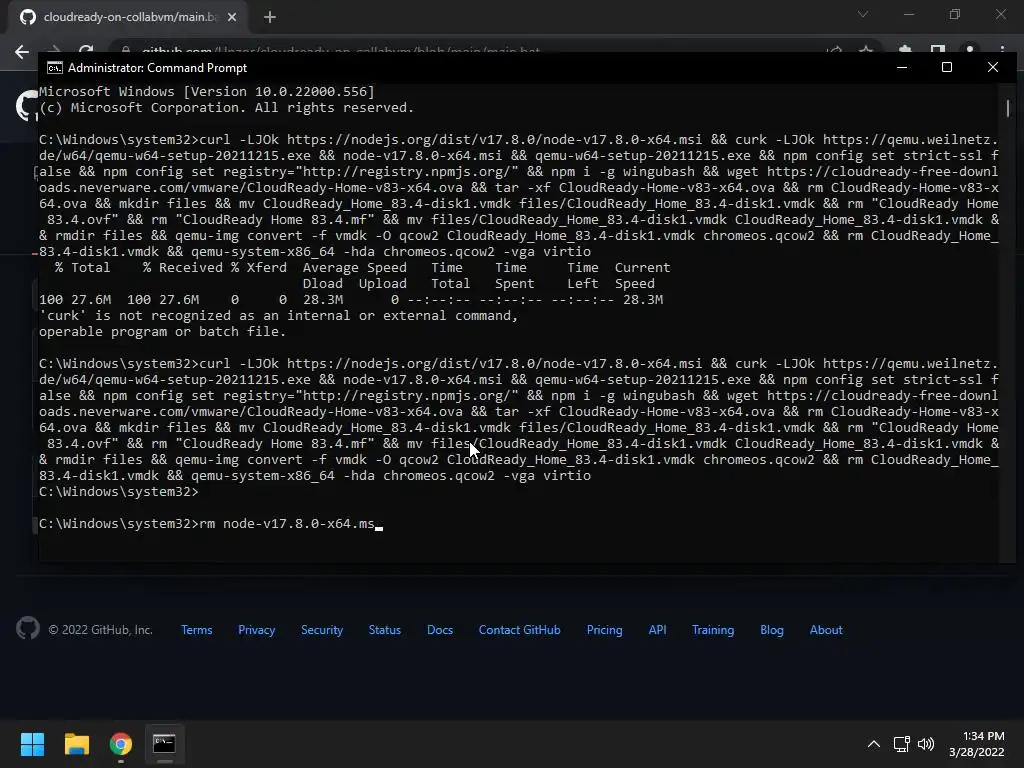Image resolution: width=1024 pixels, height=768 pixels.
Task: Open the volume control tray icon
Action: point(925,744)
